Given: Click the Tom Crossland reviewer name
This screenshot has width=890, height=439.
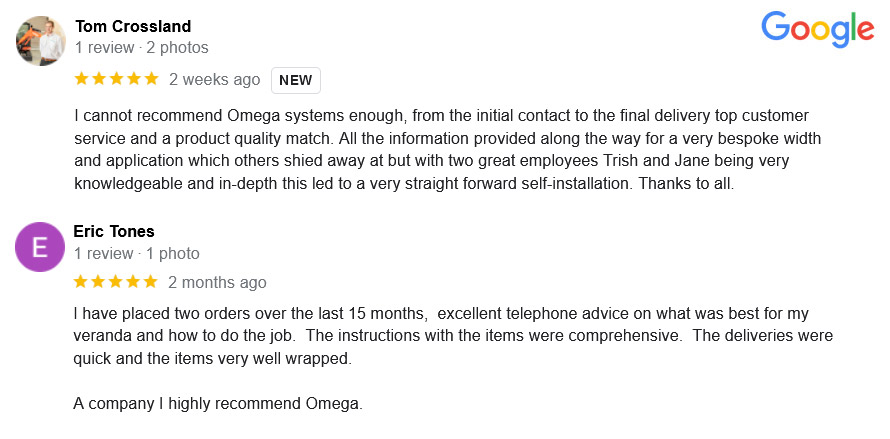Looking at the screenshot, I should (133, 26).
